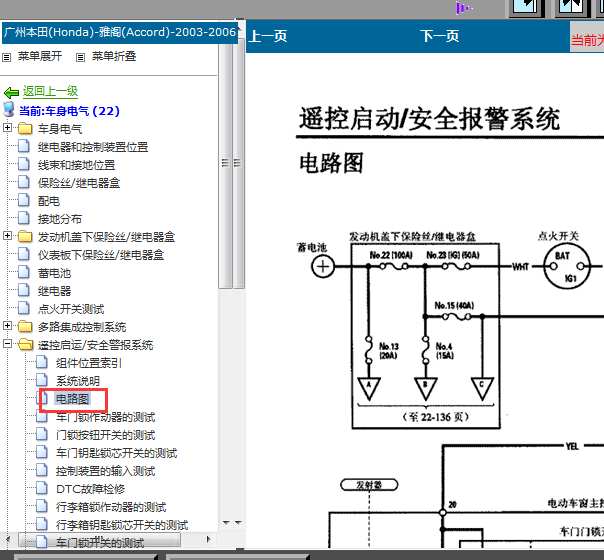Expand the 发动机盖下保险丝/继电器盒 tree node
The width and height of the screenshot is (604, 560).
click(x=7, y=236)
